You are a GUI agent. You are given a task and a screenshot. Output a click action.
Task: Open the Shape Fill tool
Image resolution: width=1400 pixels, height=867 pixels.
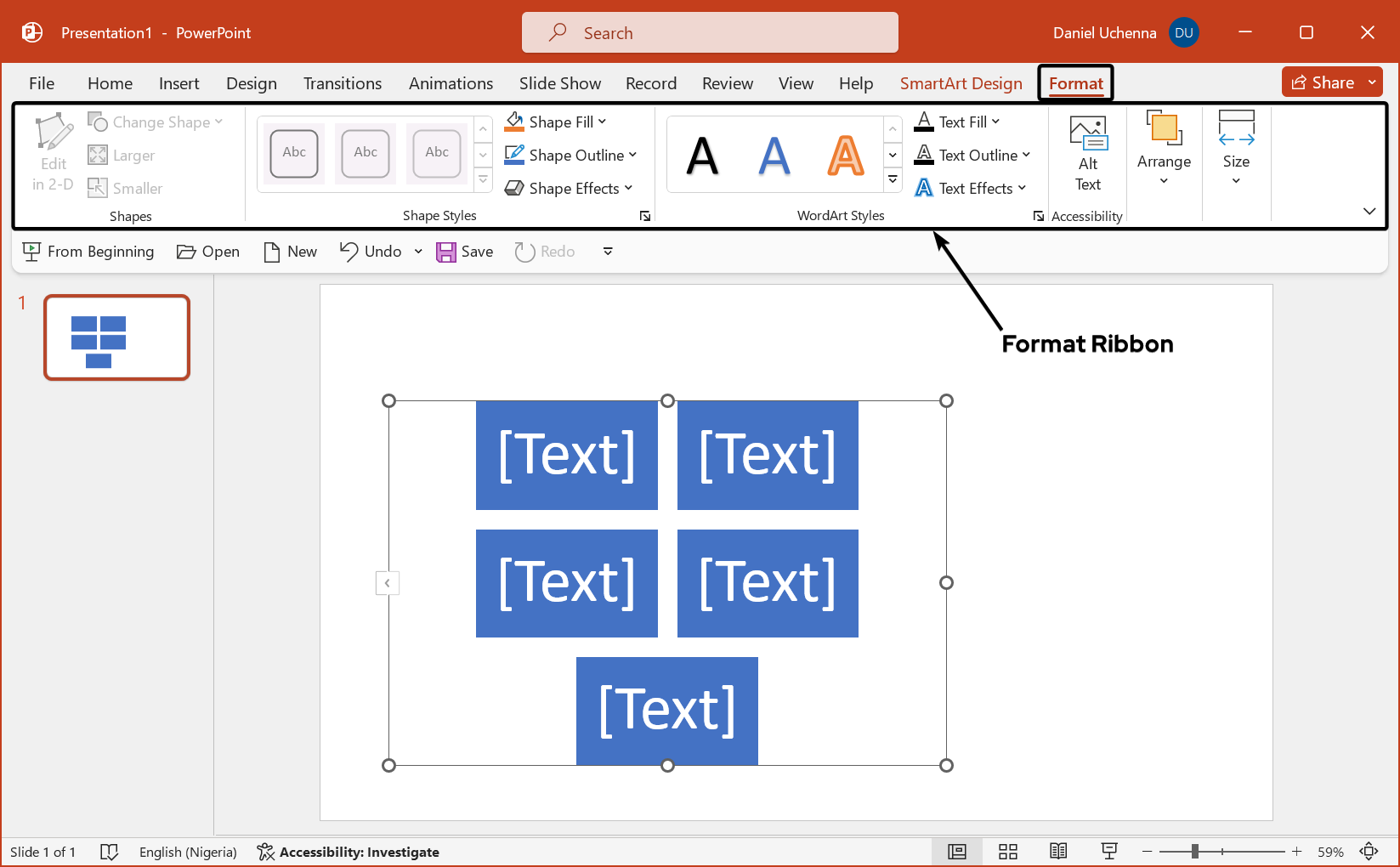[x=557, y=122]
